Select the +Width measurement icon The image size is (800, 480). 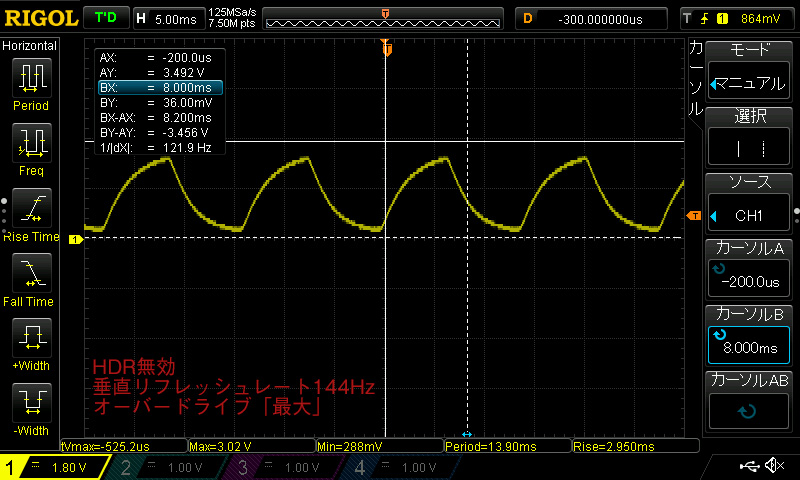click(x=32, y=338)
